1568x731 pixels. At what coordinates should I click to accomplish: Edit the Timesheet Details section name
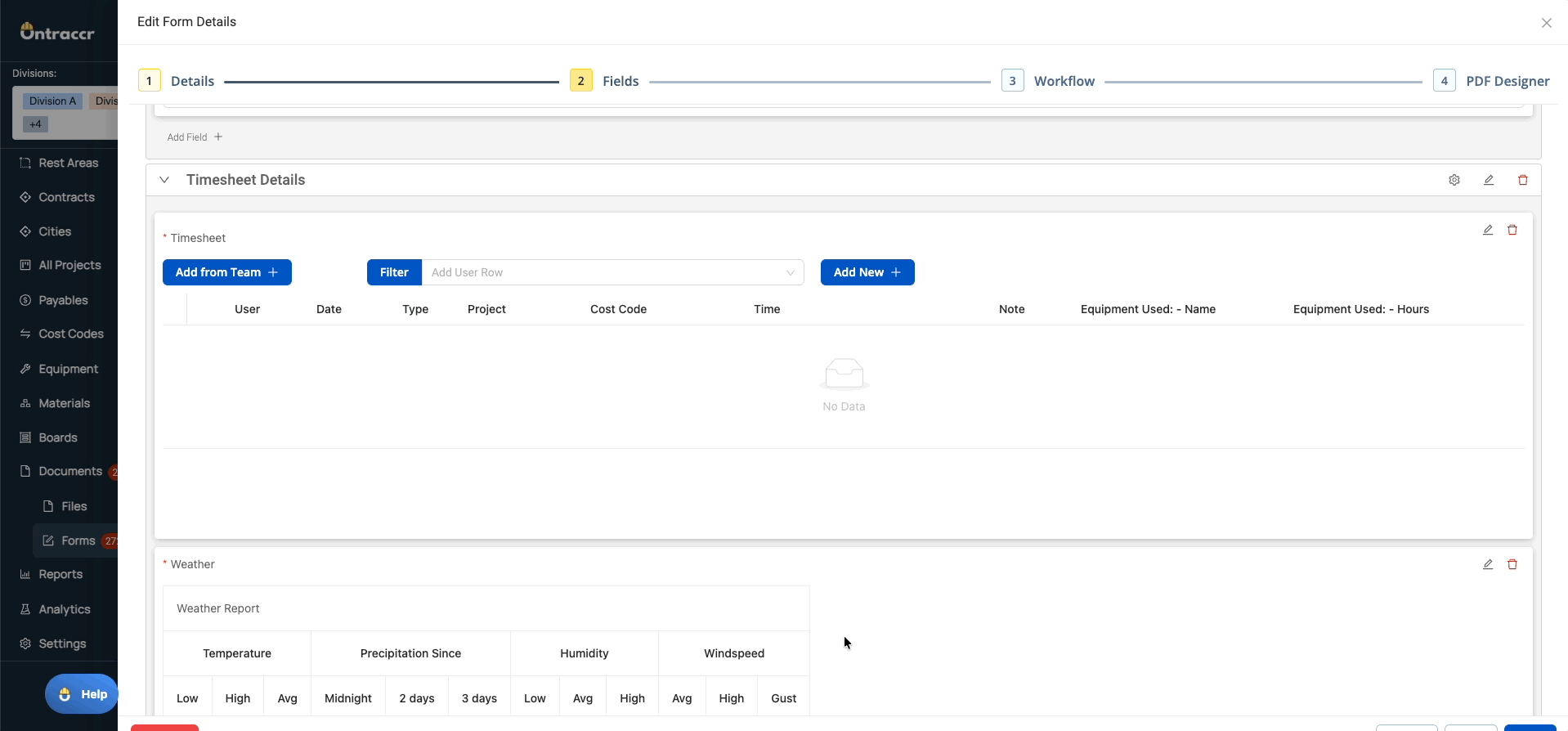pos(1488,180)
